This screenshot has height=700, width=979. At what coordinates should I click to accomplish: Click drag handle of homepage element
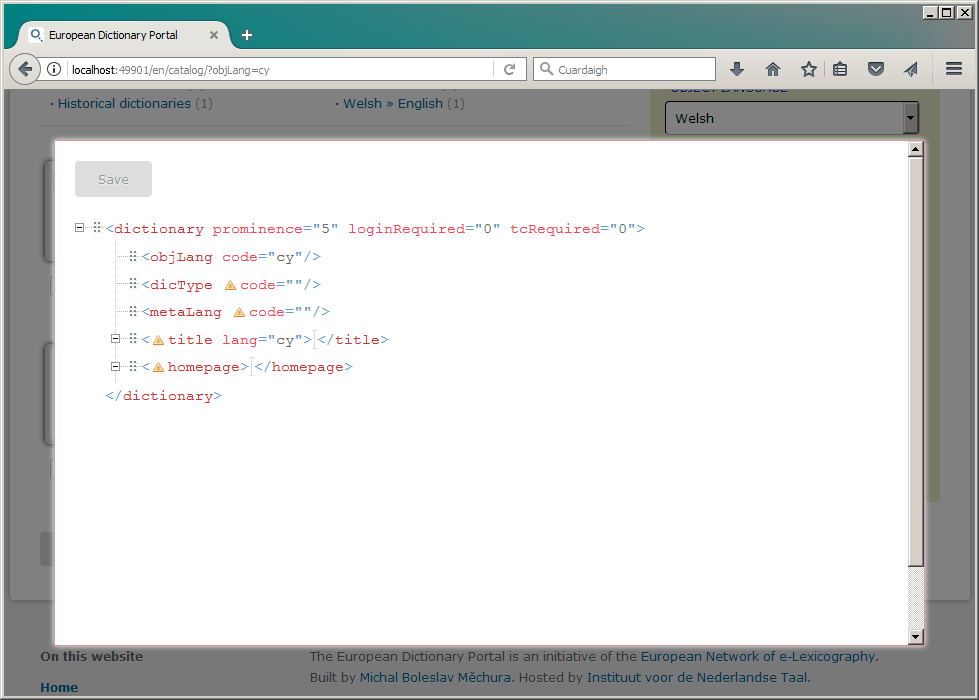point(132,366)
